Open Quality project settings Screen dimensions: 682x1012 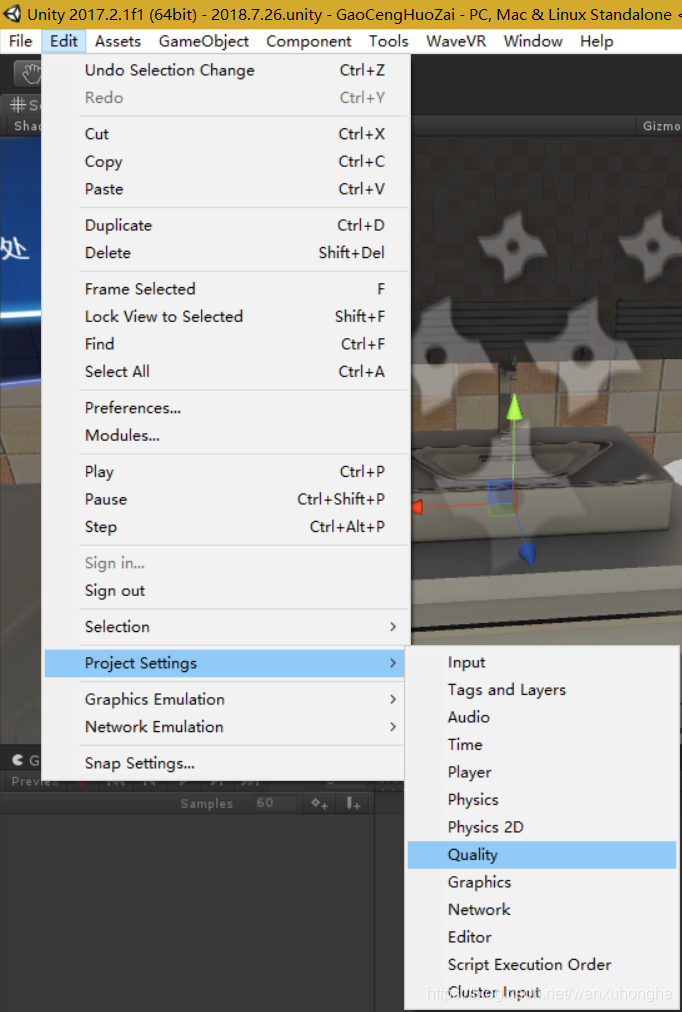point(541,855)
